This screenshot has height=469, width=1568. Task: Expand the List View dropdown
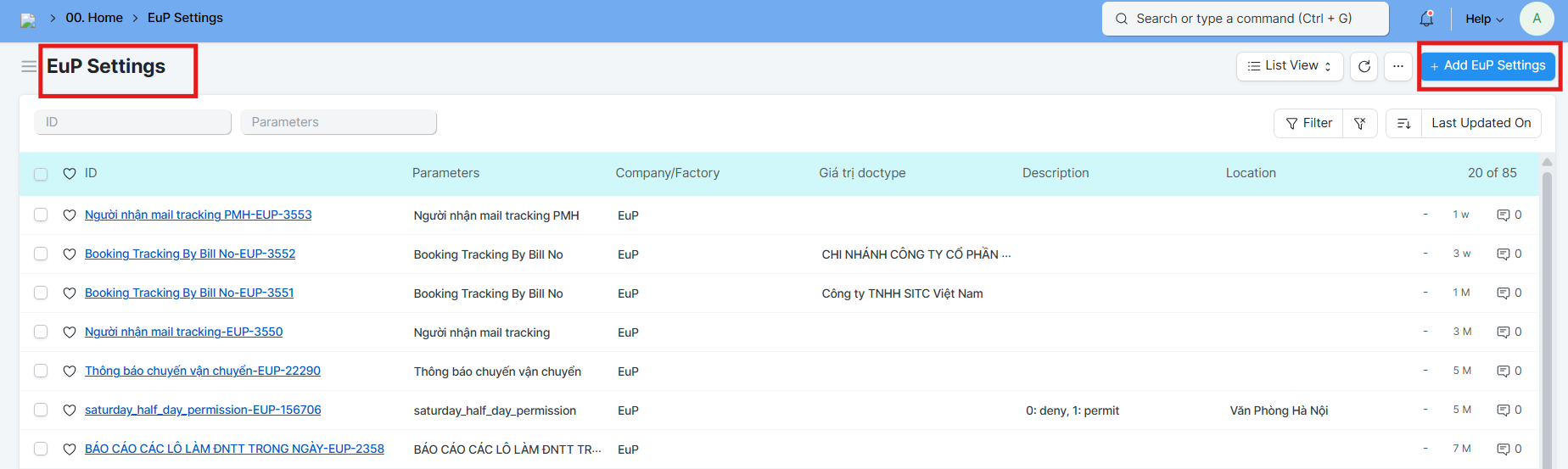click(1290, 66)
